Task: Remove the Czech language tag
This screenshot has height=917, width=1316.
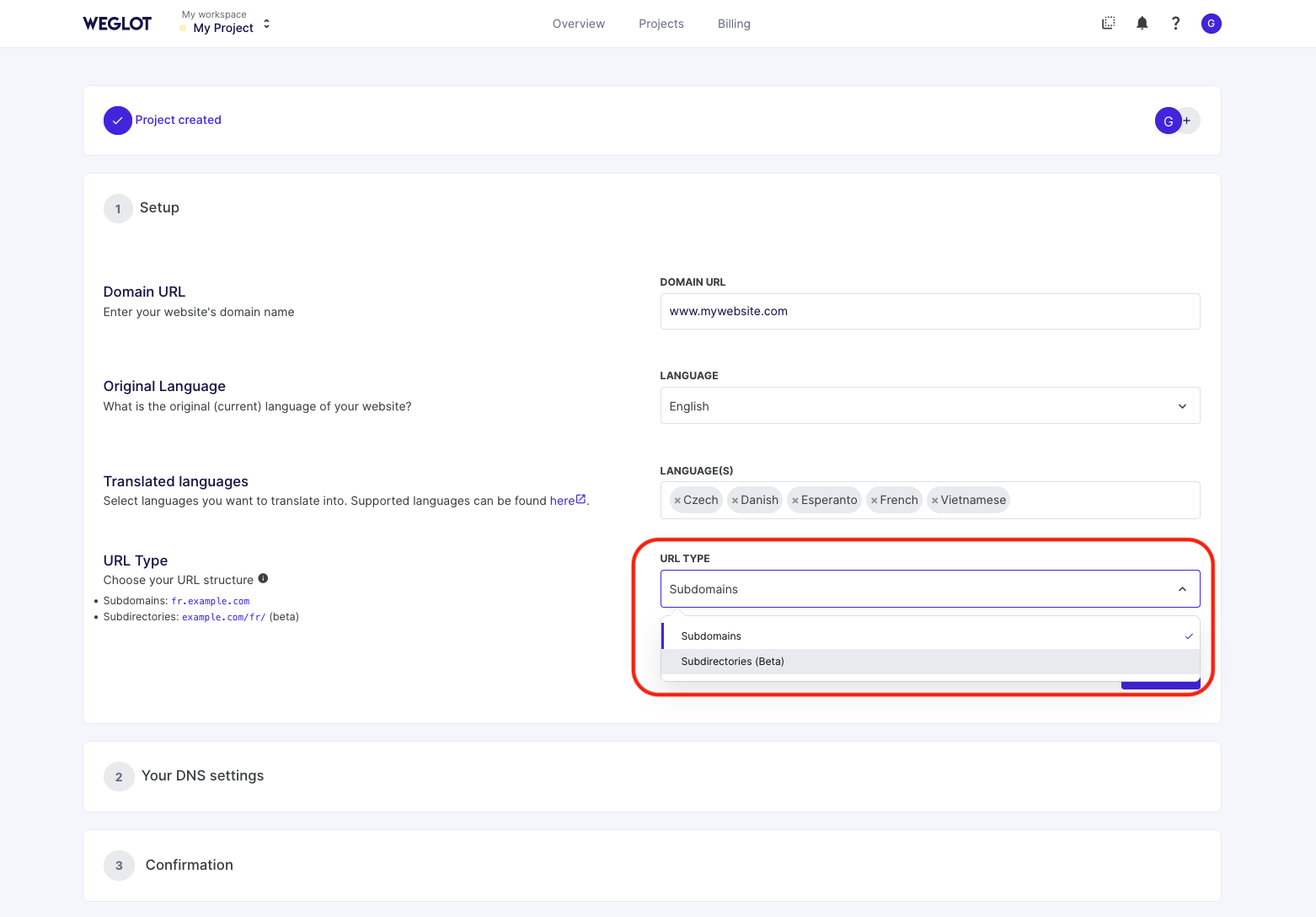Action: (679, 499)
